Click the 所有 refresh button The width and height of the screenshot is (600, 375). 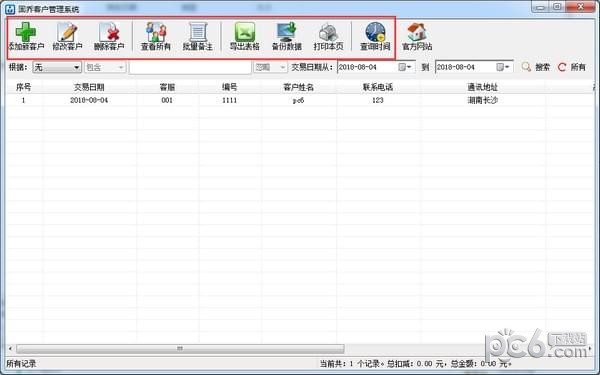click(x=572, y=67)
